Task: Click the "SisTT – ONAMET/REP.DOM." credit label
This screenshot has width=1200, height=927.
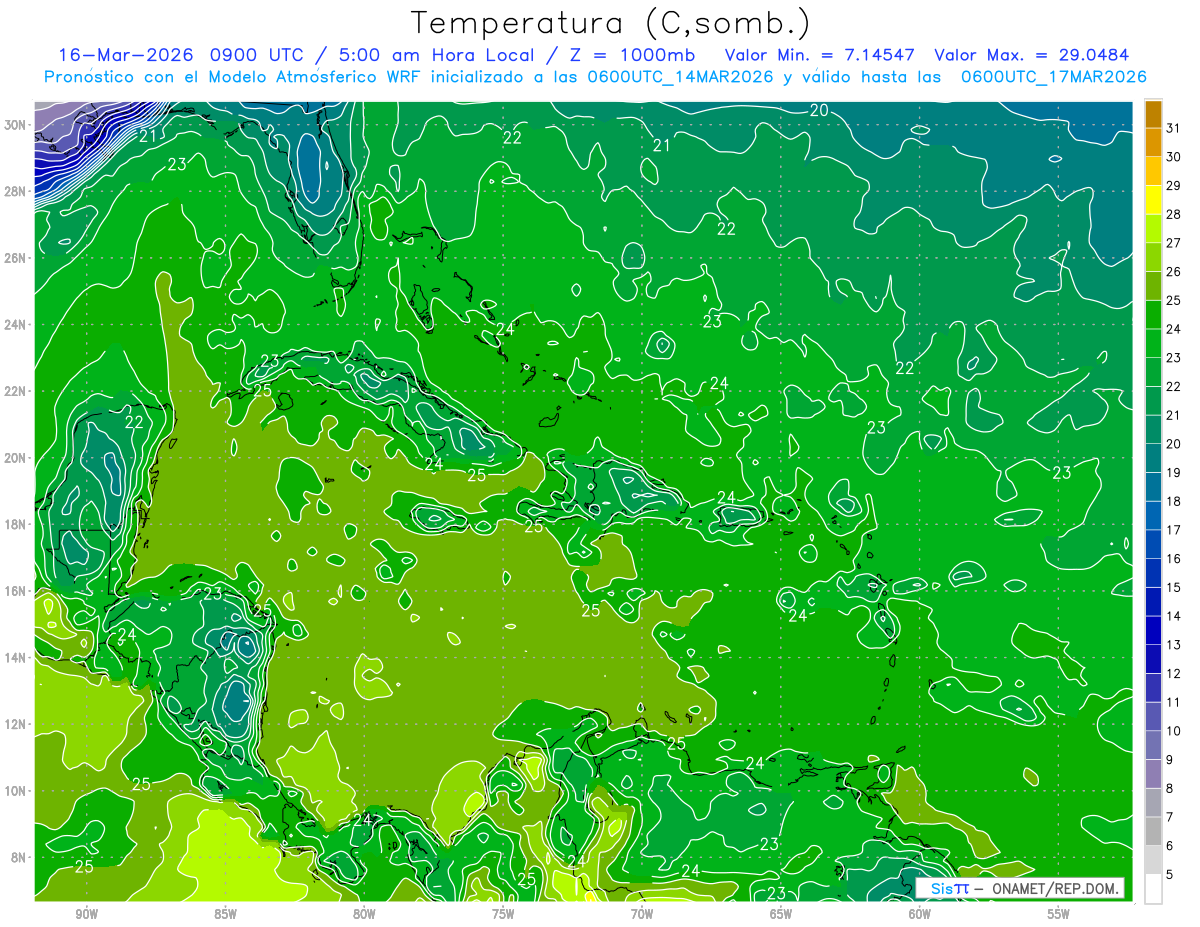Action: click(x=1019, y=888)
